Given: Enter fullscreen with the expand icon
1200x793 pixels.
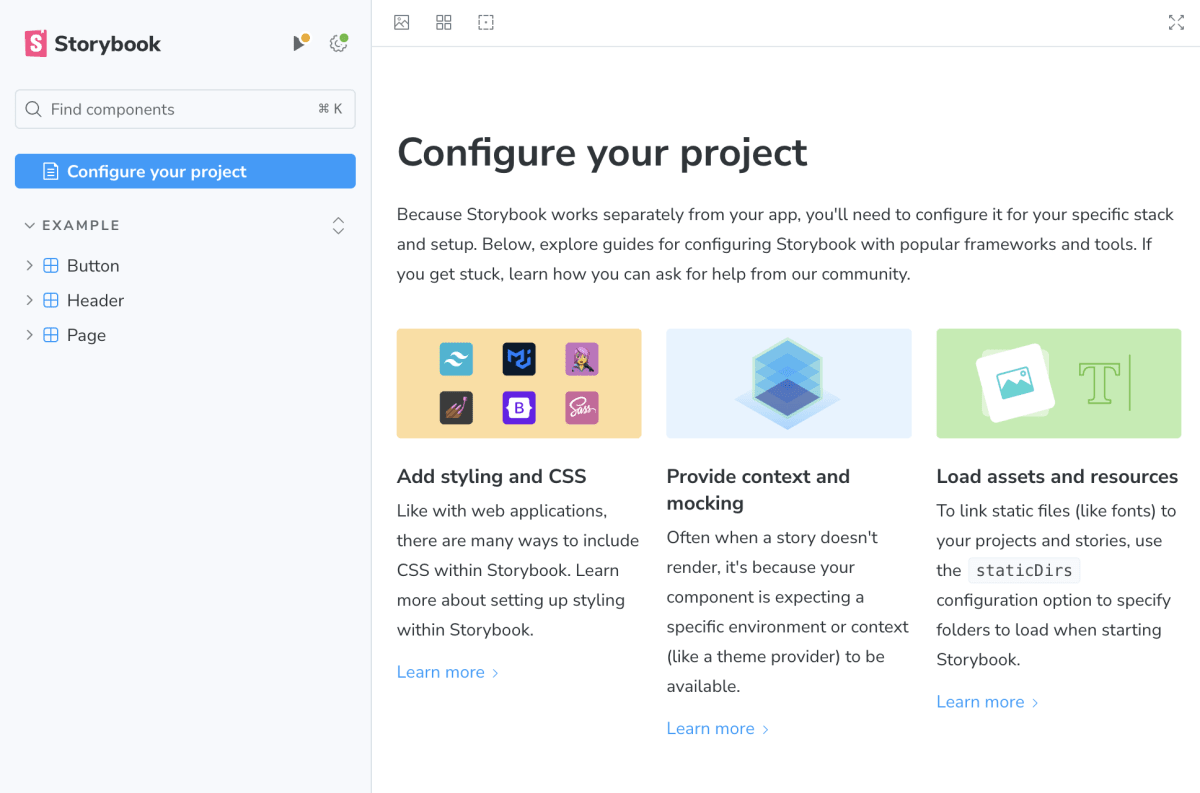Looking at the screenshot, I should click(1176, 22).
